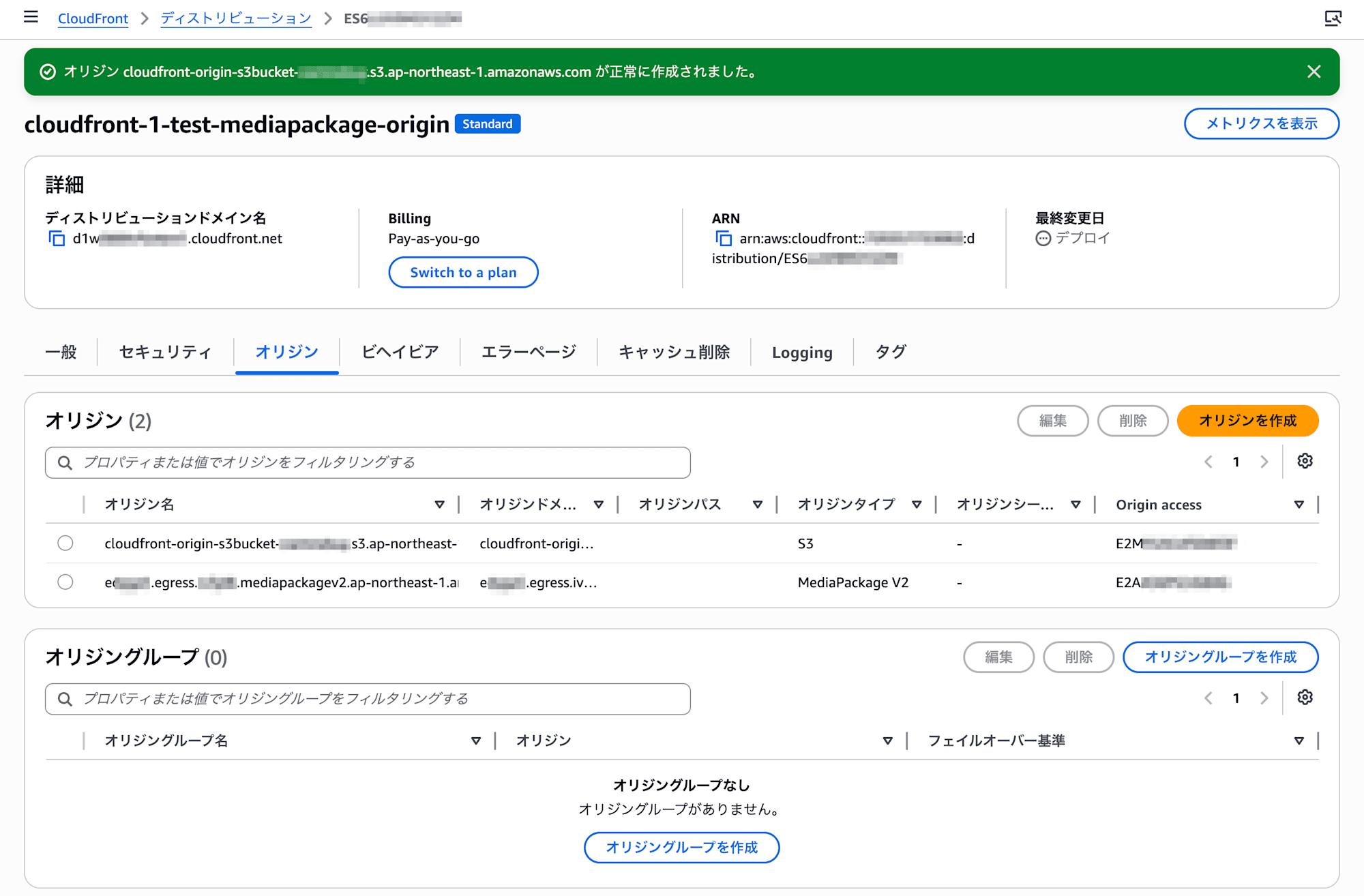Click the Switch to a plan button
Viewport: 1364px width, 896px height.
[x=463, y=272]
